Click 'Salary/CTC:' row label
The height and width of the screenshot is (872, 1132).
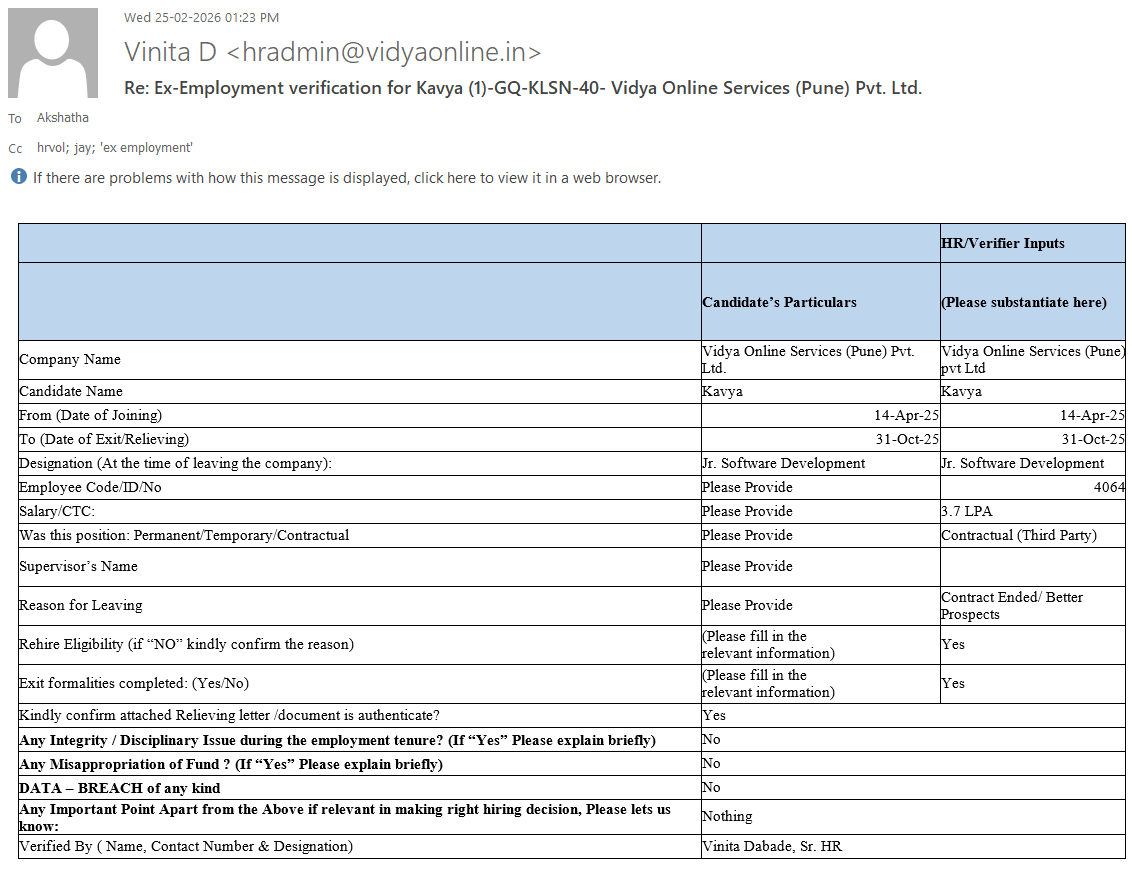coord(57,511)
